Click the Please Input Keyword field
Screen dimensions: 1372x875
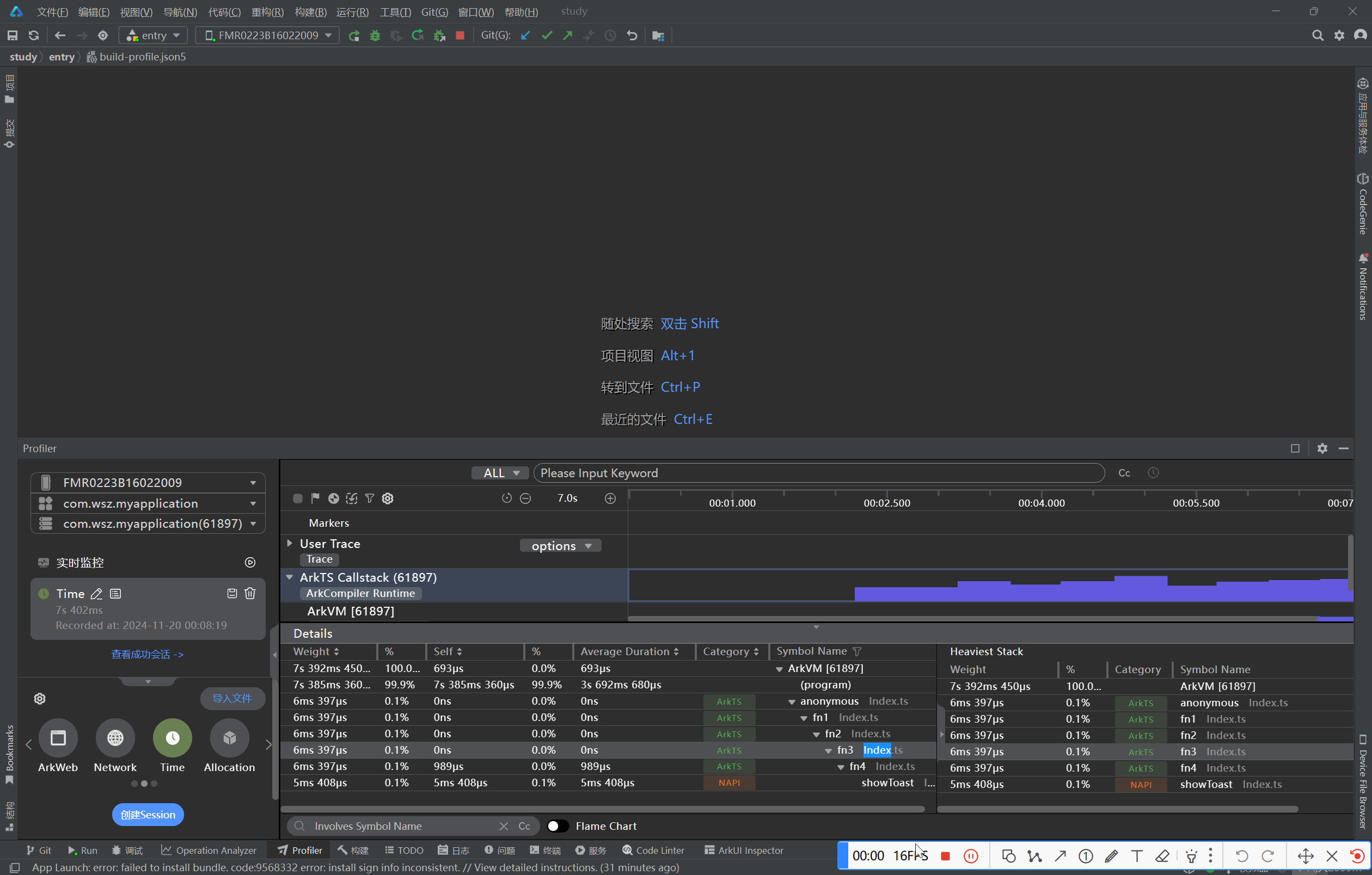[818, 473]
